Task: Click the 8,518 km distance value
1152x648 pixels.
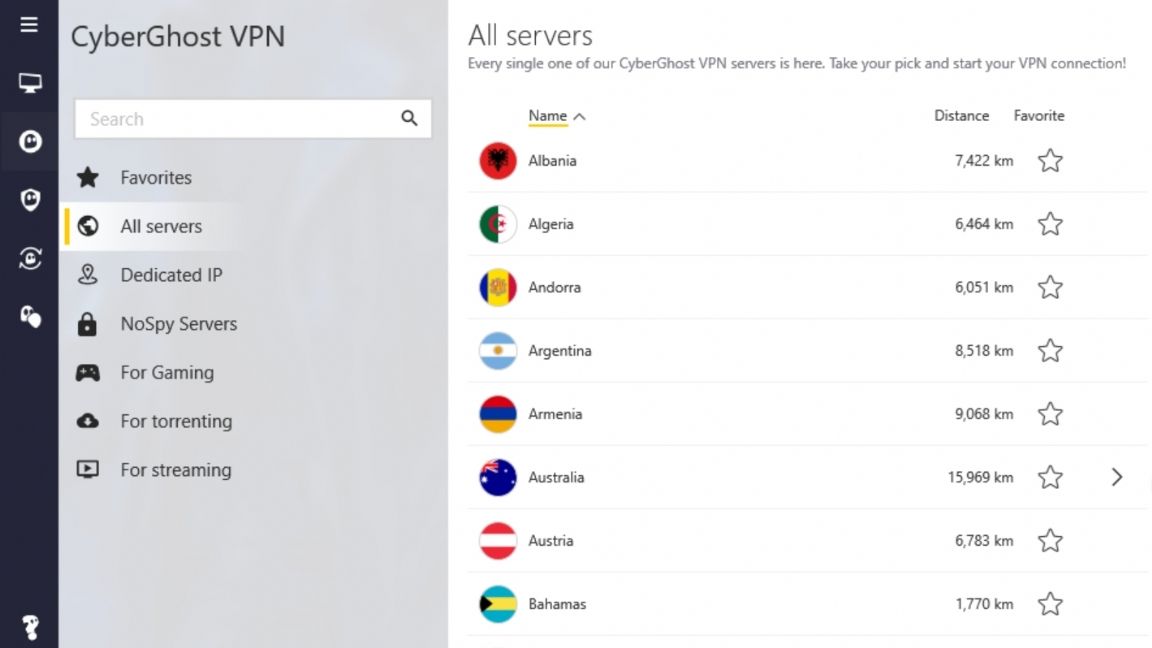Action: 984,350
